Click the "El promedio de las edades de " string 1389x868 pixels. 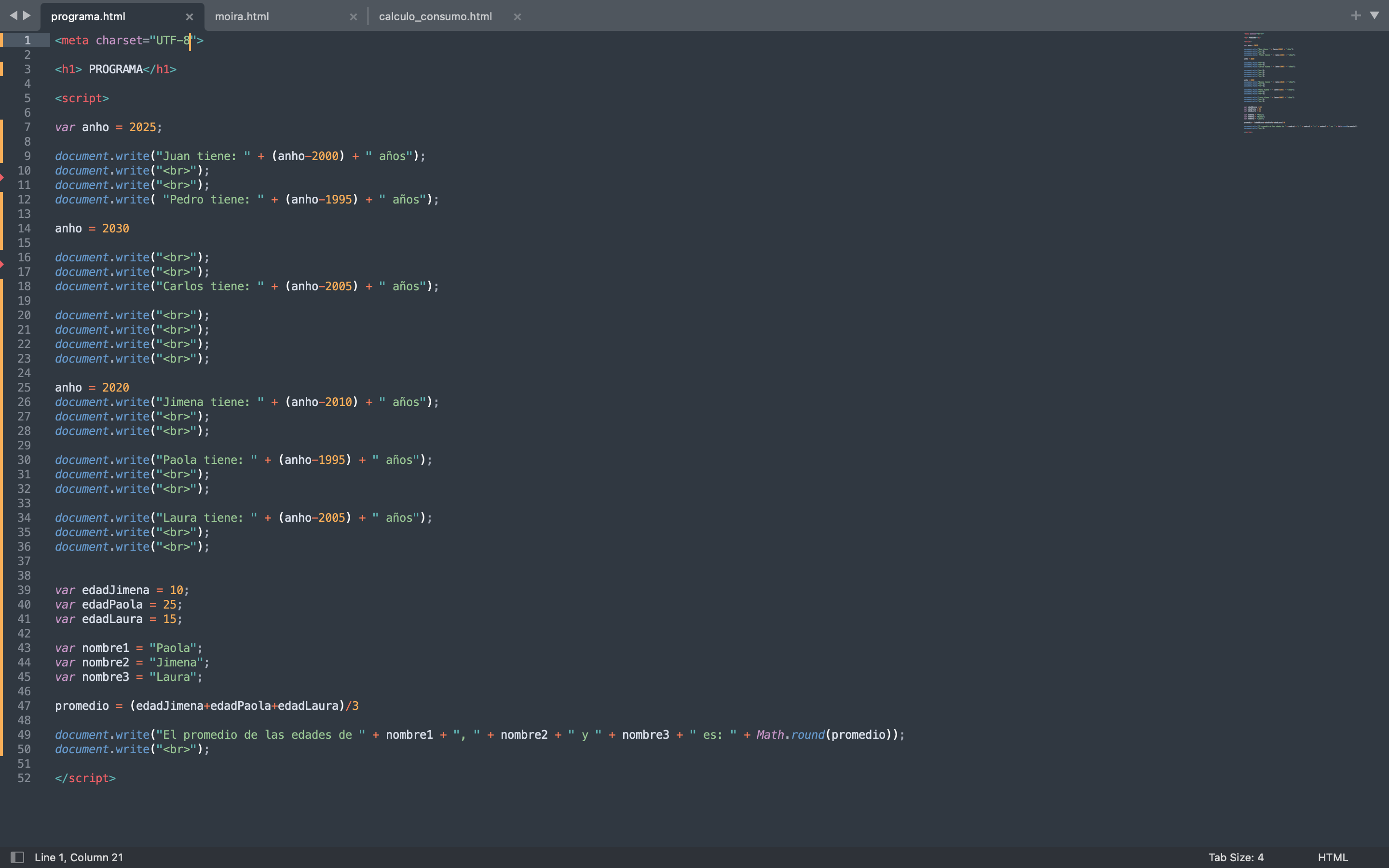pyautogui.click(x=260, y=735)
